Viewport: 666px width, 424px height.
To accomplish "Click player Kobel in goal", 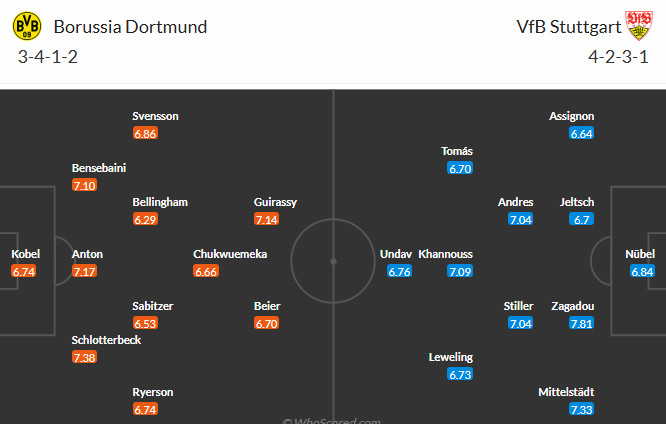I will click(25, 254).
